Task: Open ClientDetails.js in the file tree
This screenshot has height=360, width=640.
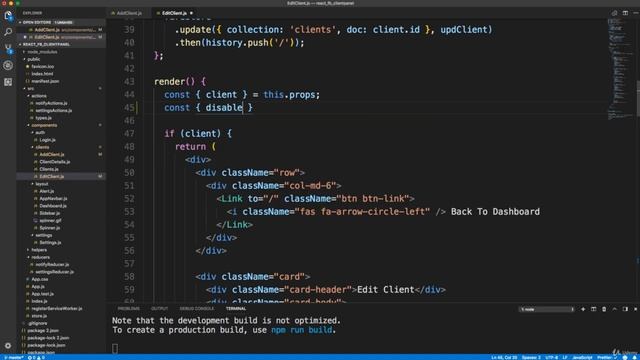Action: tap(55, 162)
